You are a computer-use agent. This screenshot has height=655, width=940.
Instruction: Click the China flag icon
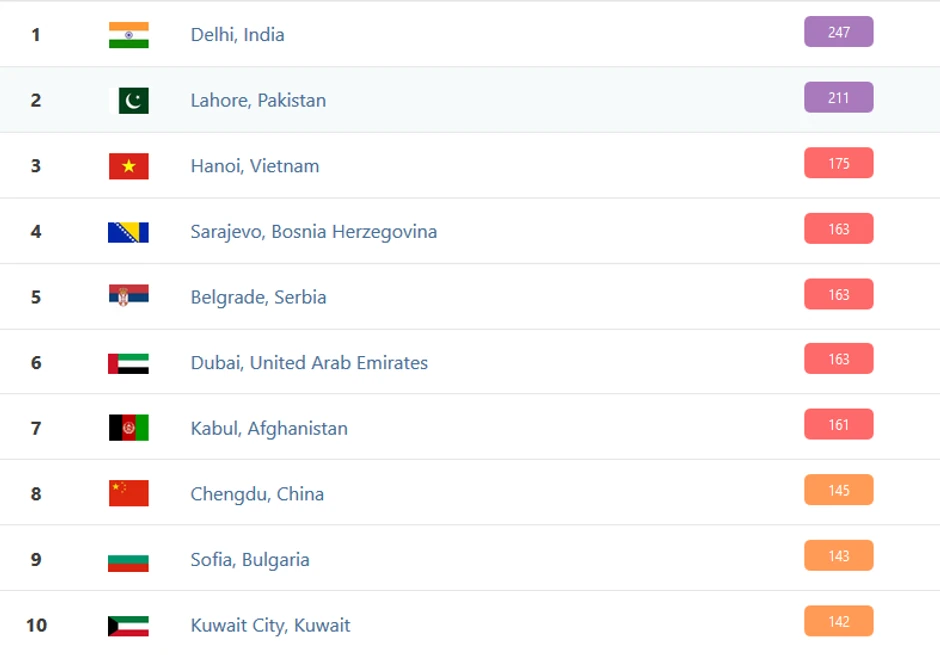128,493
